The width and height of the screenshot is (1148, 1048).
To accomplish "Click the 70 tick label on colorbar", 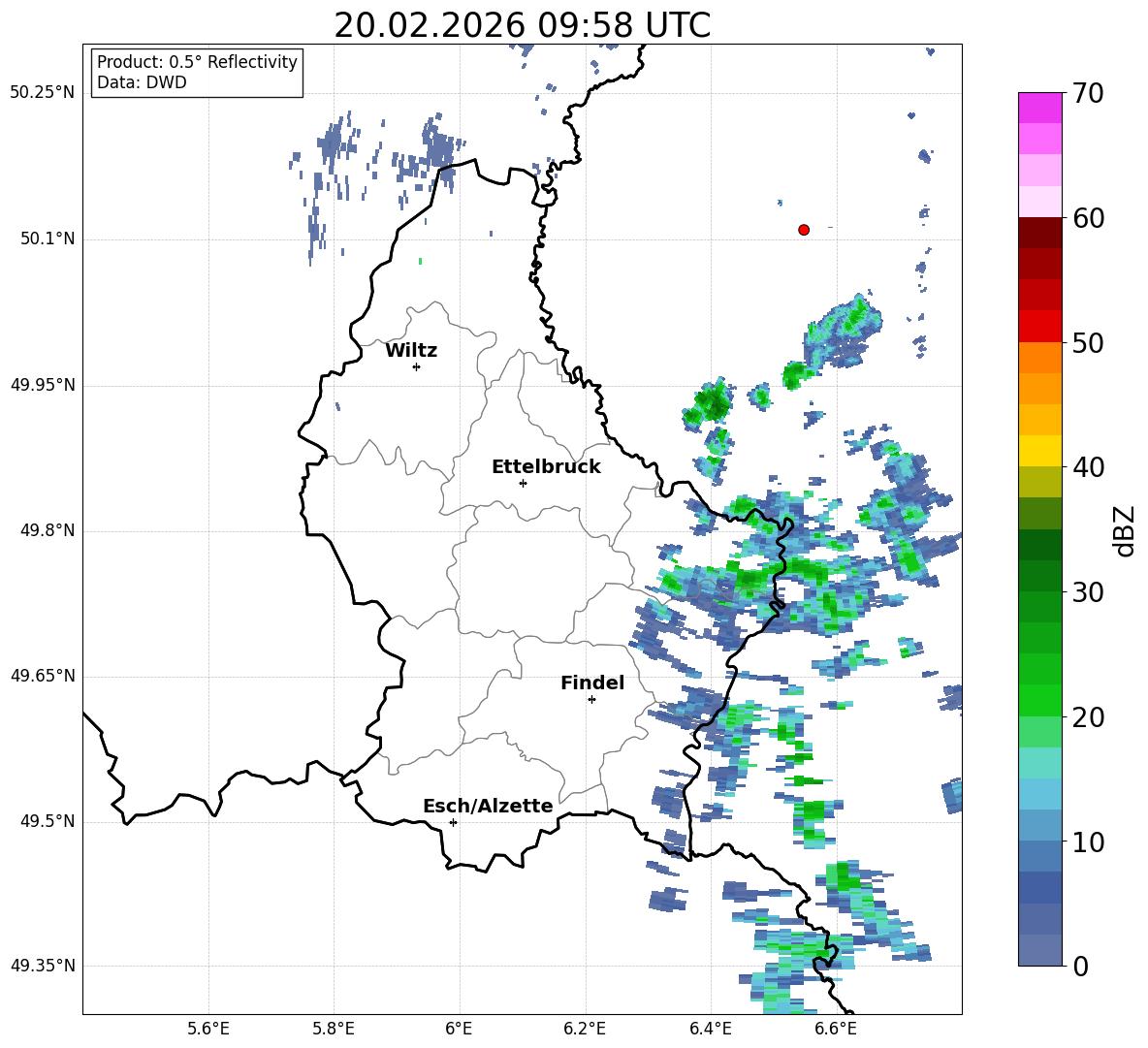I will (x=1088, y=94).
